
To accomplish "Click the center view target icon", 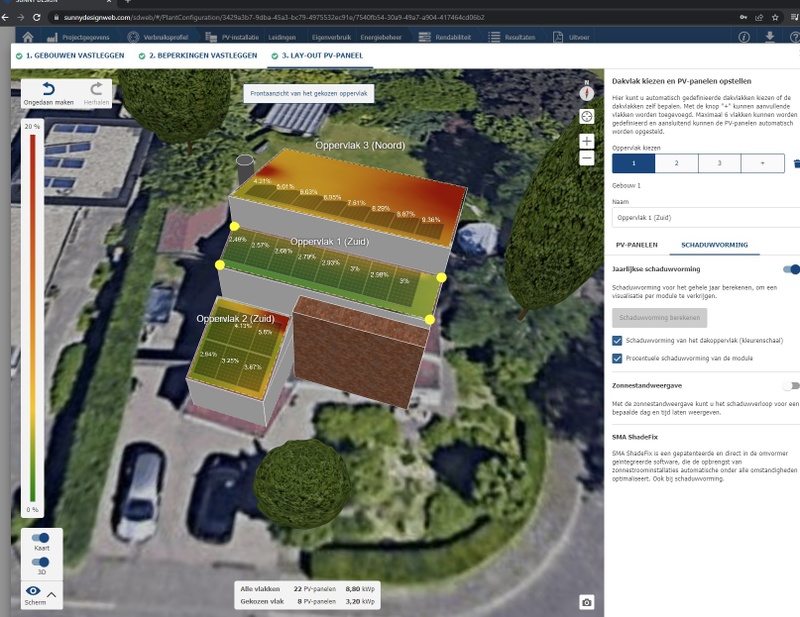I will [587, 117].
